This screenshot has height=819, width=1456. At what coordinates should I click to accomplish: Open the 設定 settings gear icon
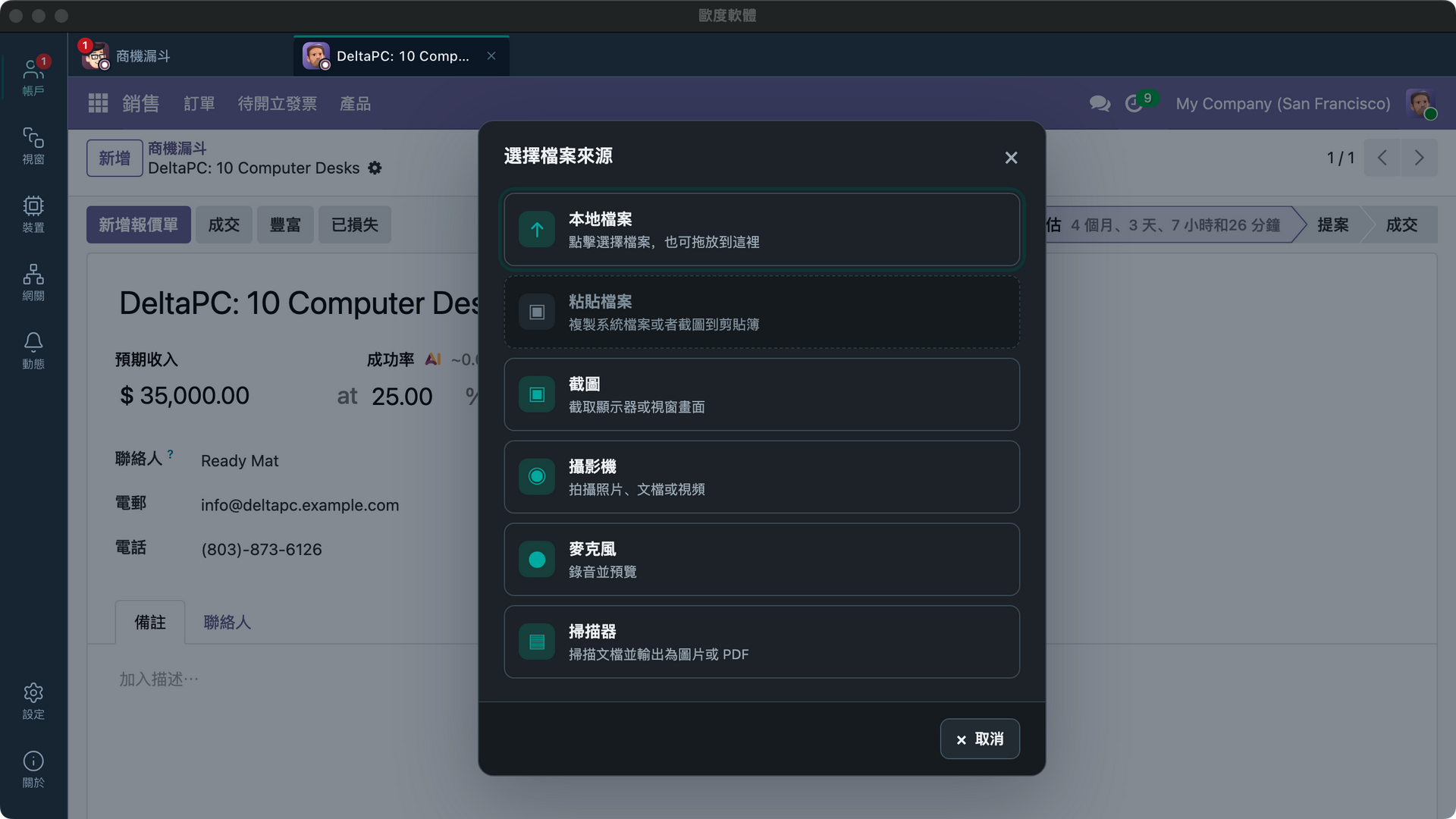[x=33, y=701]
